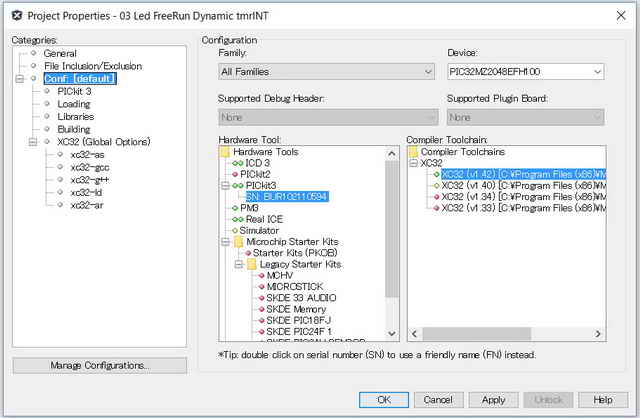Viewport: 640px width, 418px height.
Task: Click the Manage Configurations button
Action: [x=100, y=366]
